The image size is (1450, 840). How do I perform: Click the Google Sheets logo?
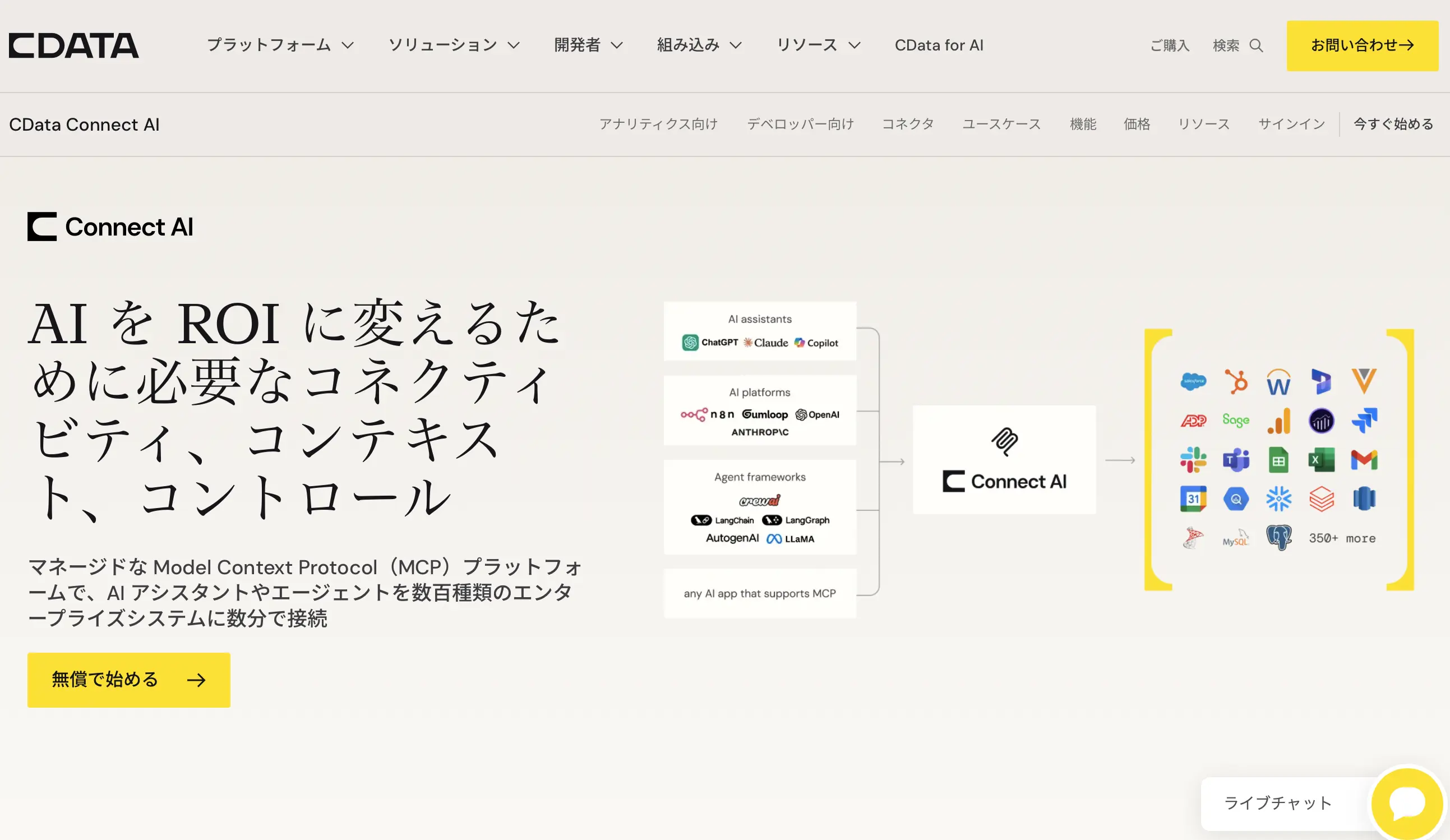click(1278, 460)
